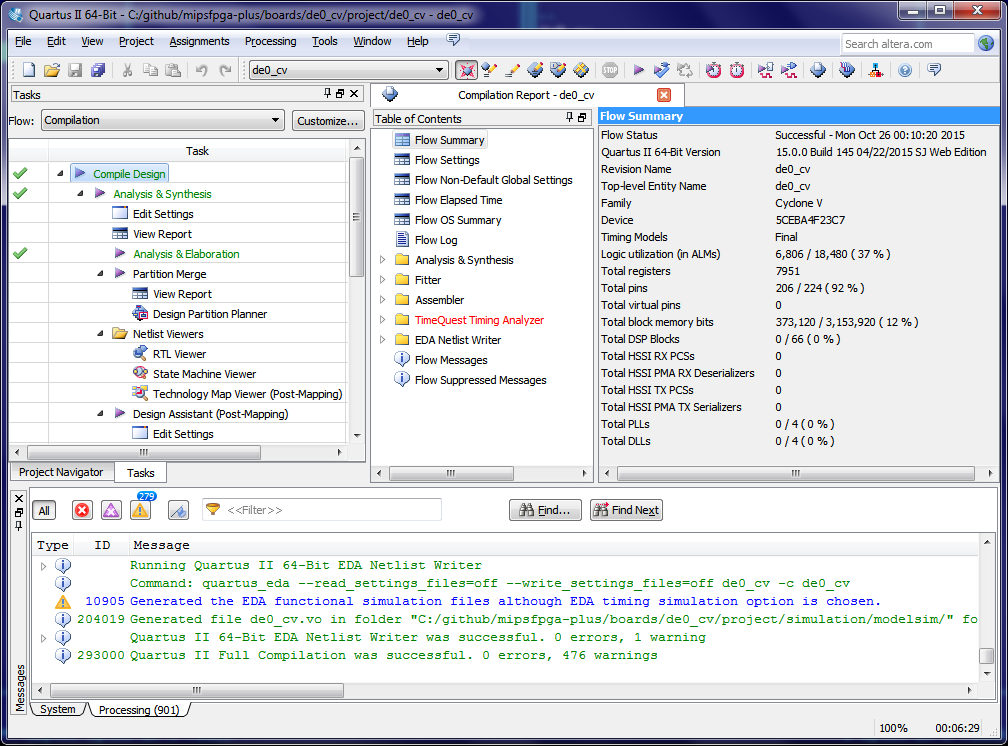Expand the Assembler report folder
Image resolution: width=1008 pixels, height=746 pixels.
click(382, 300)
